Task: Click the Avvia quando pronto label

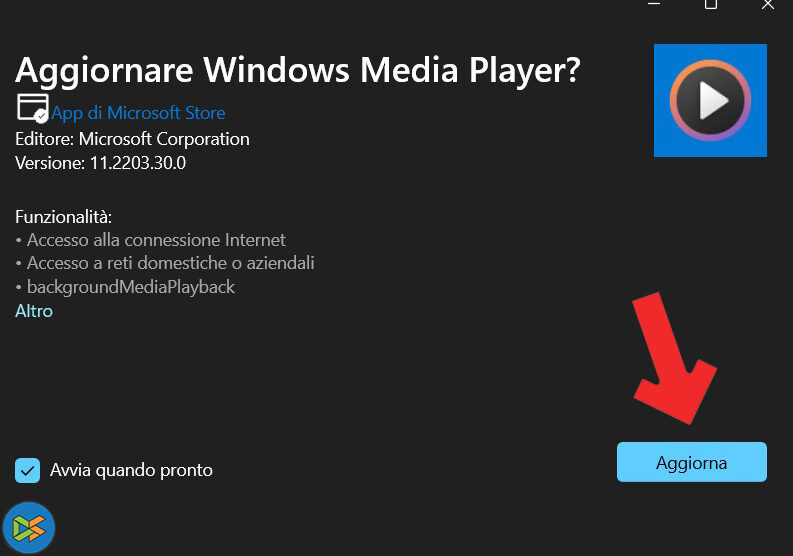Action: (131, 471)
